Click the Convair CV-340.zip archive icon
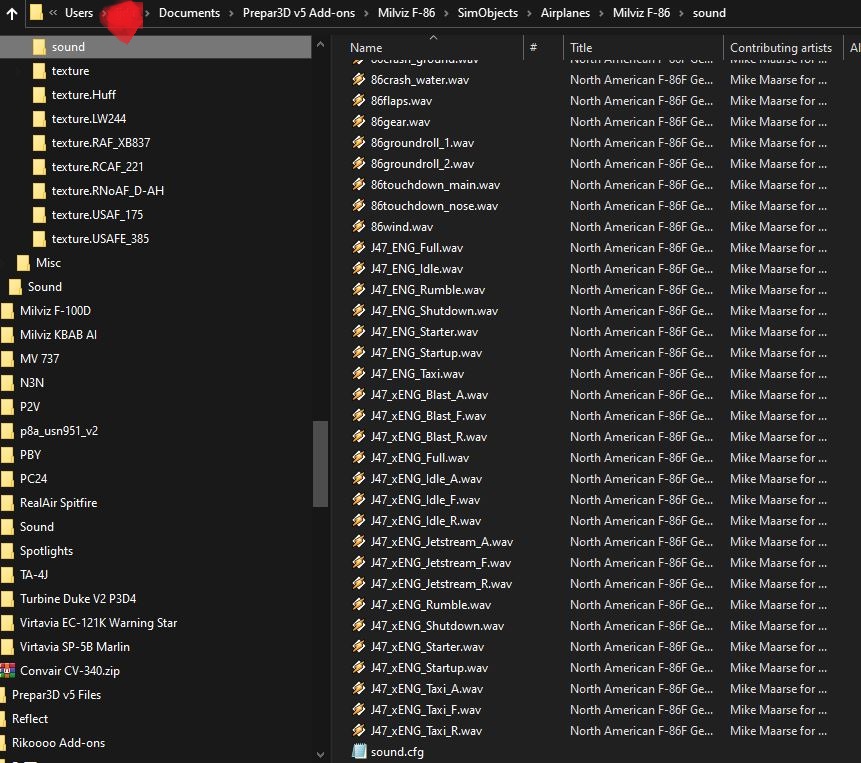The width and height of the screenshot is (861, 763). tap(8, 670)
